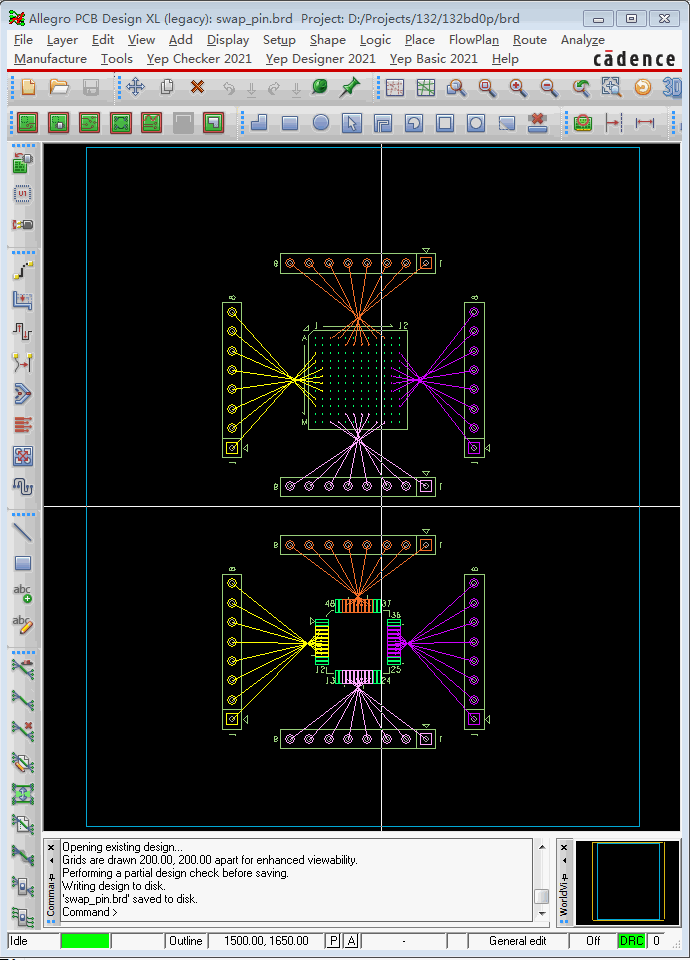This screenshot has height=960, width=690.
Task: Click the Outline subclass field in status bar
Action: pos(186,941)
